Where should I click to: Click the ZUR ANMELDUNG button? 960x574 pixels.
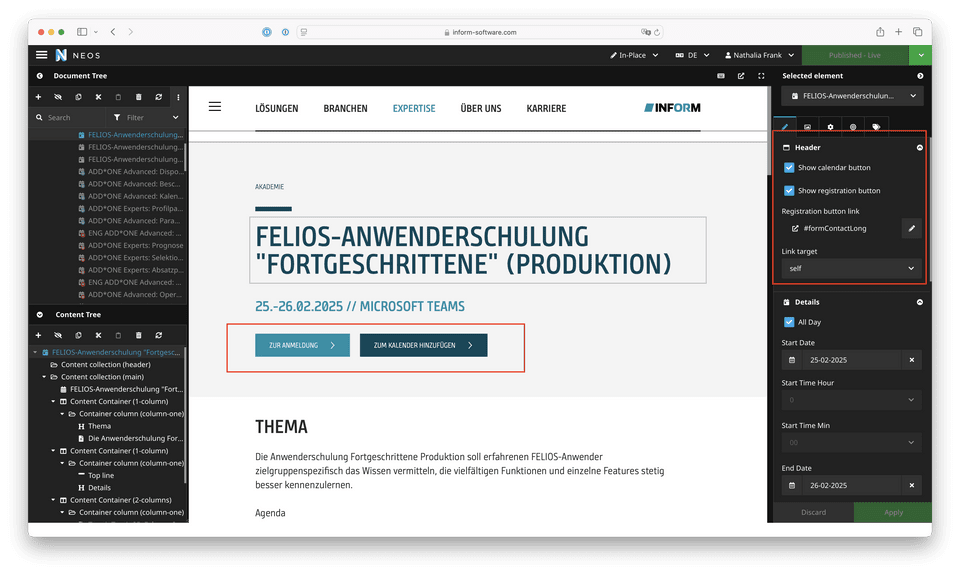point(302,345)
